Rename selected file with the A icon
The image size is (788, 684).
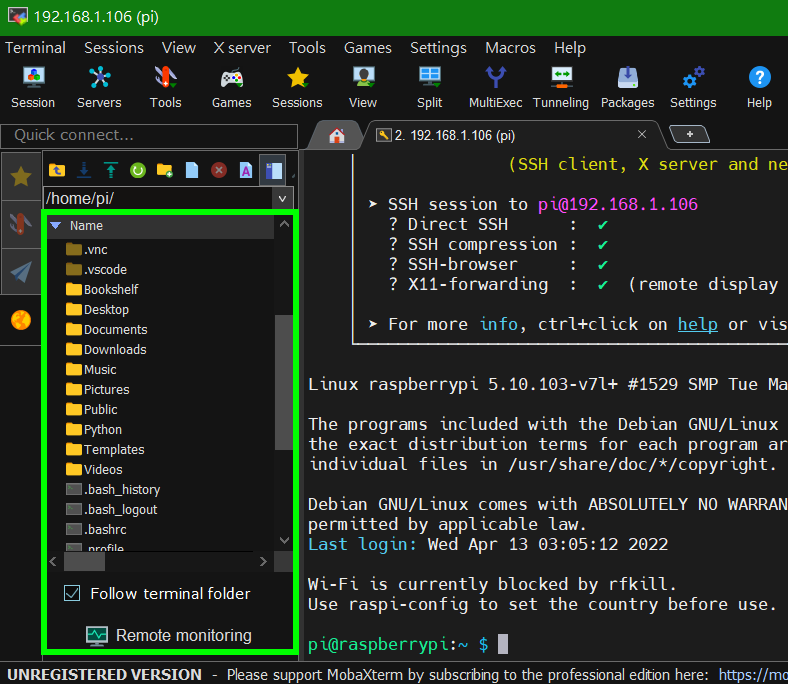click(x=246, y=170)
